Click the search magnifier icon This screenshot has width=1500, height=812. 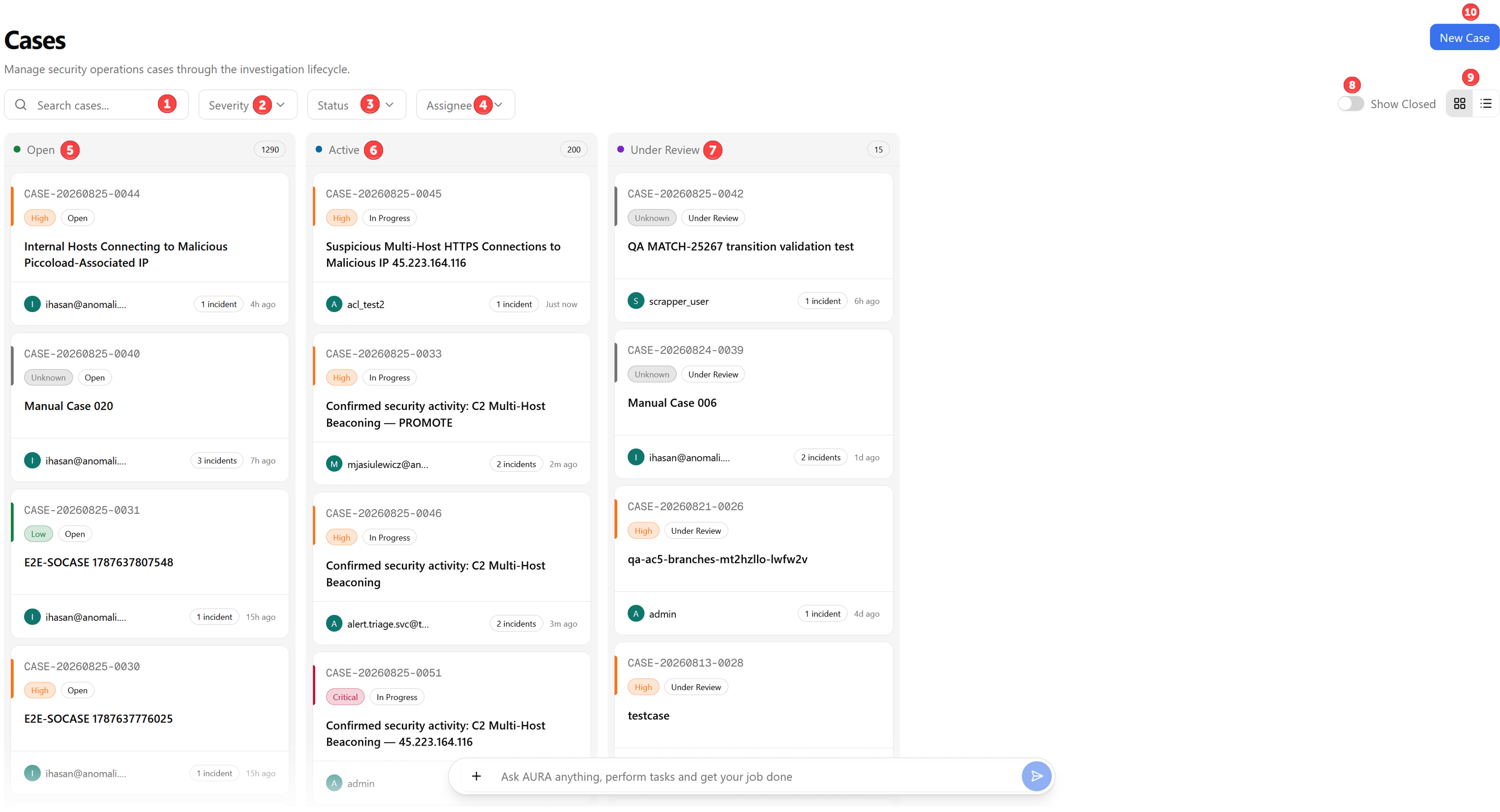tap(21, 105)
